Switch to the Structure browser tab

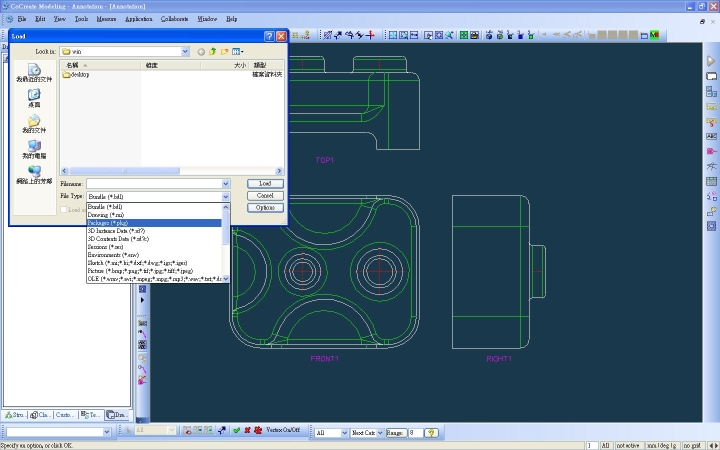15,415
